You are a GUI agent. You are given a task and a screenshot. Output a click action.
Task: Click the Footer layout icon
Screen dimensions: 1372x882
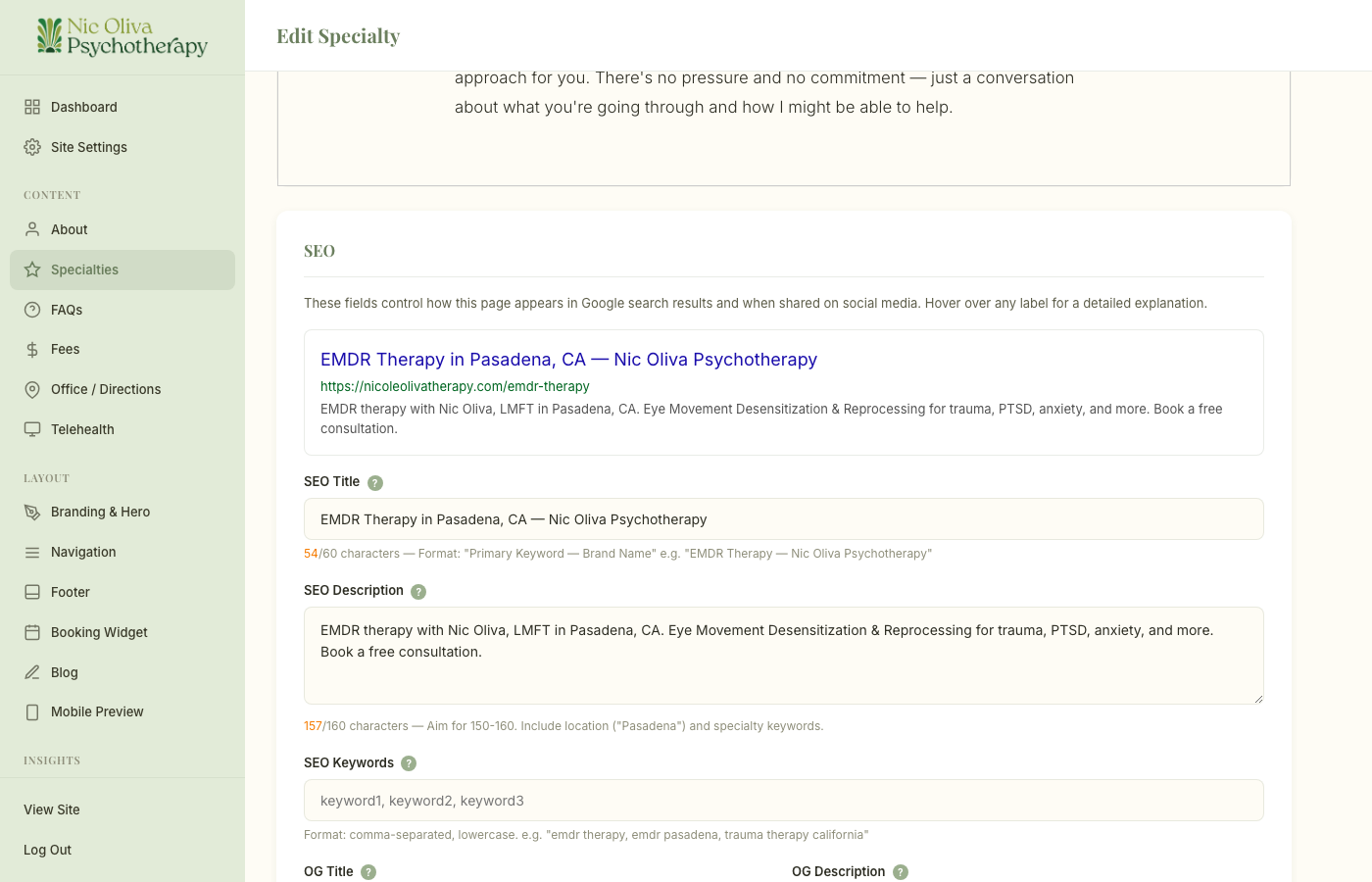[x=32, y=592]
